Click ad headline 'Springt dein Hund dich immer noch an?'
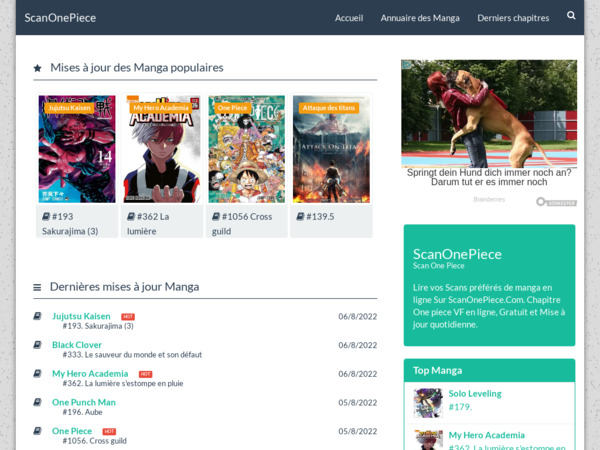Viewport: 600px width, 450px height. pos(489,173)
